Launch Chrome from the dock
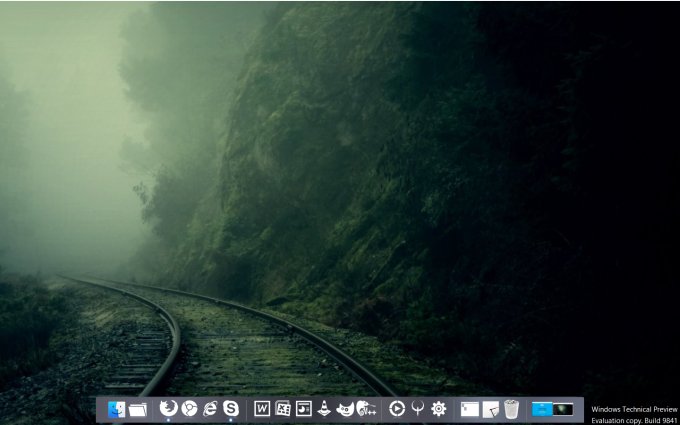Viewport: 680px width, 425px height. click(189, 409)
